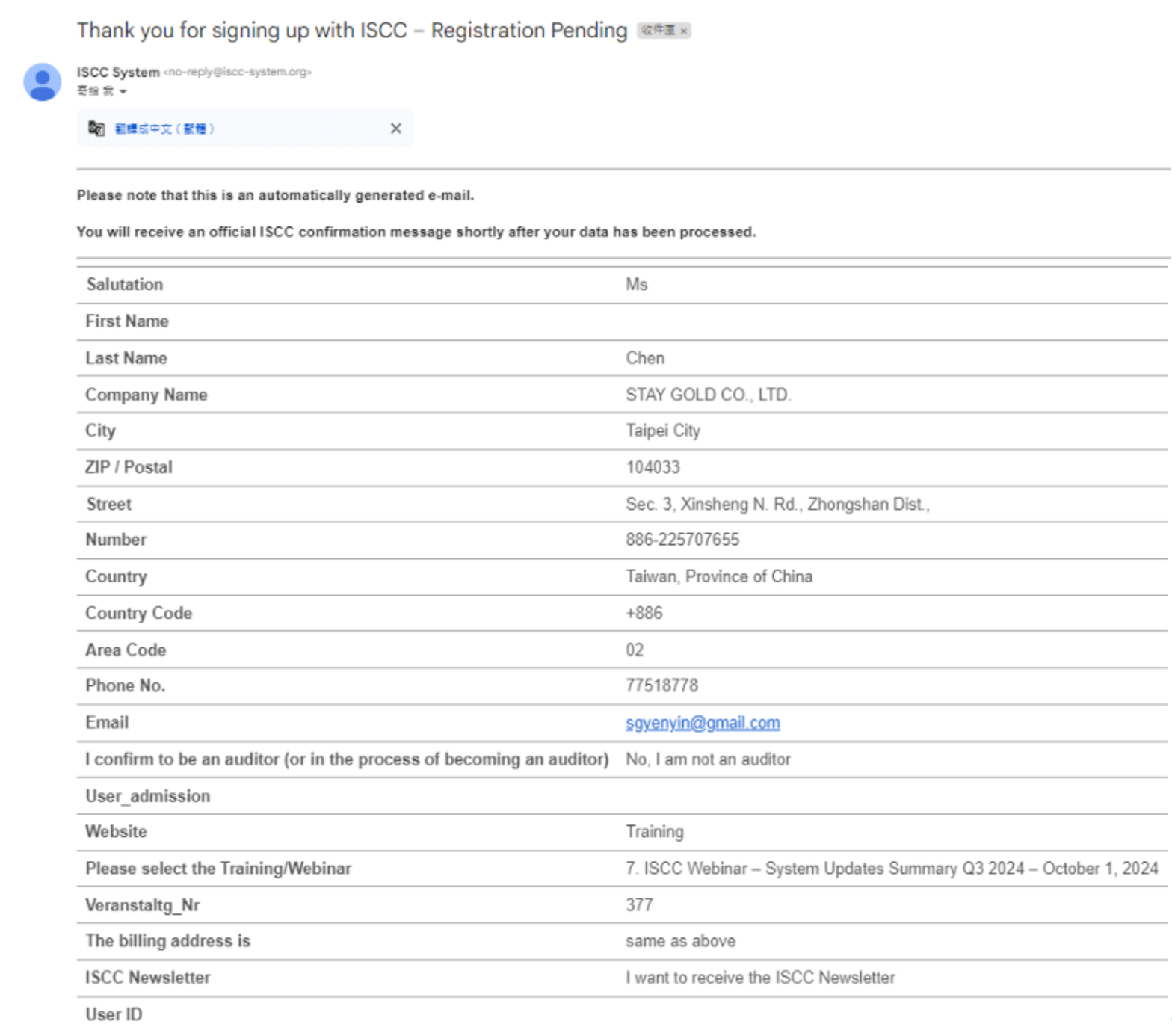Select country value Taiwan, Province of China
Viewport: 1172px width, 1036px height.
tap(719, 576)
